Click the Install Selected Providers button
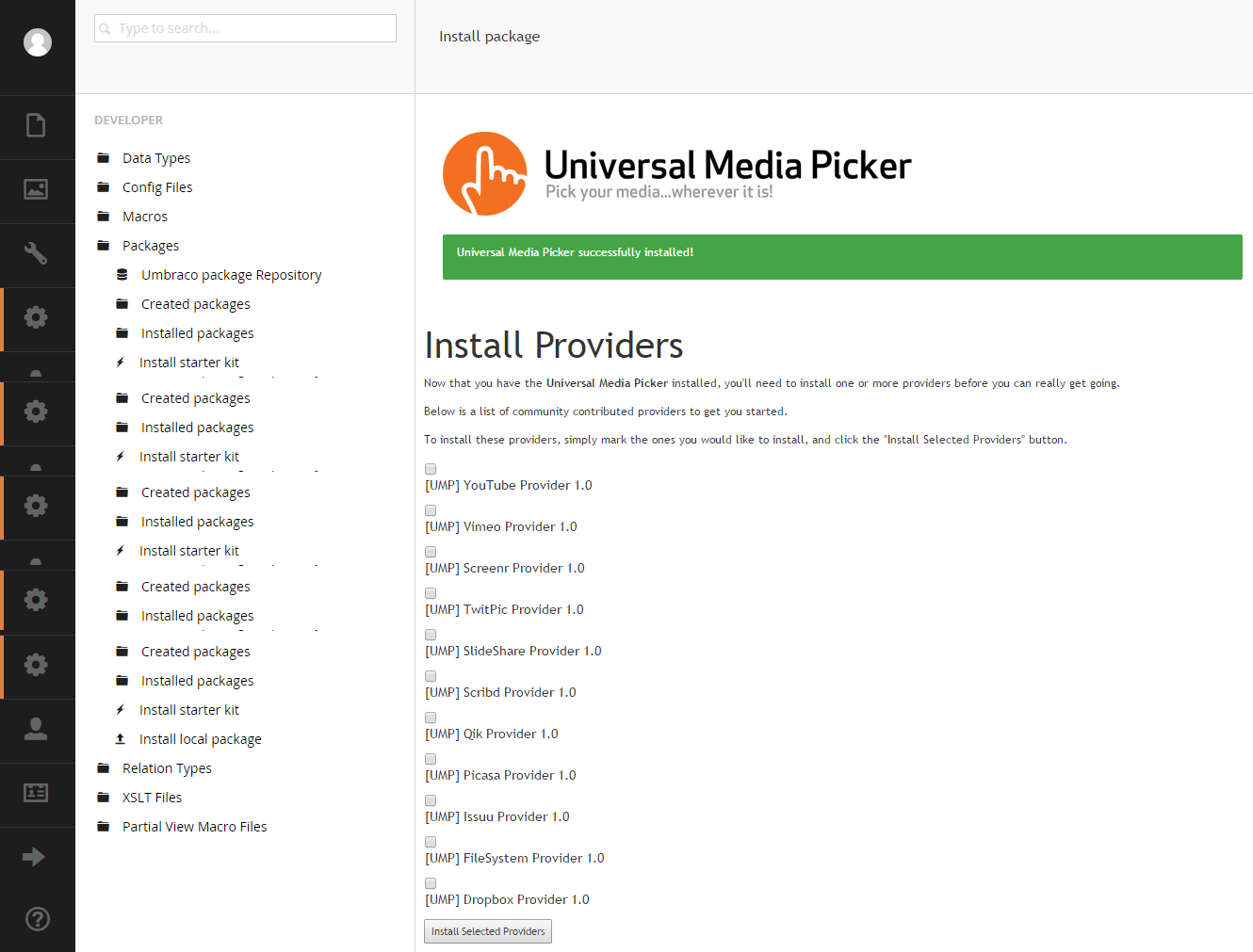This screenshot has width=1253, height=952. [488, 931]
